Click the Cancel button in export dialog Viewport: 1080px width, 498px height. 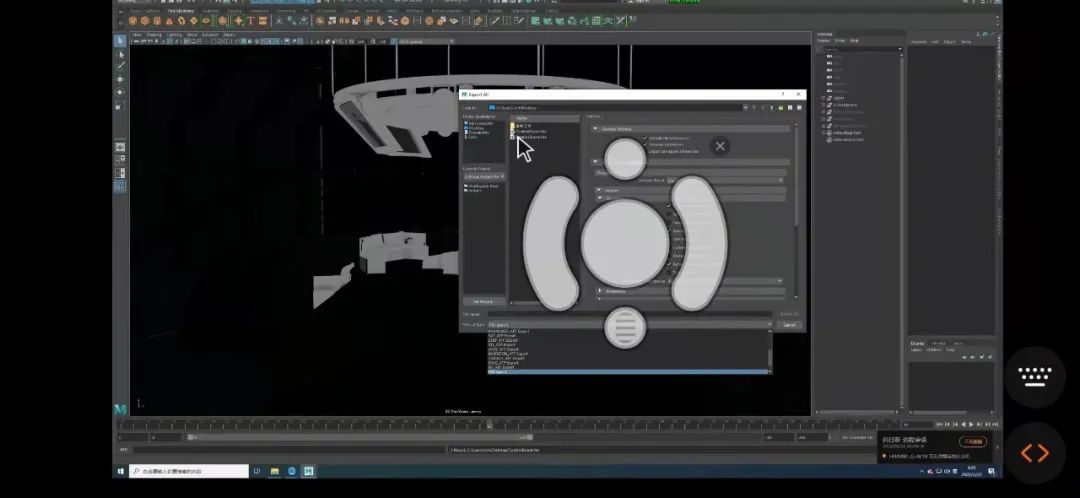coord(789,325)
